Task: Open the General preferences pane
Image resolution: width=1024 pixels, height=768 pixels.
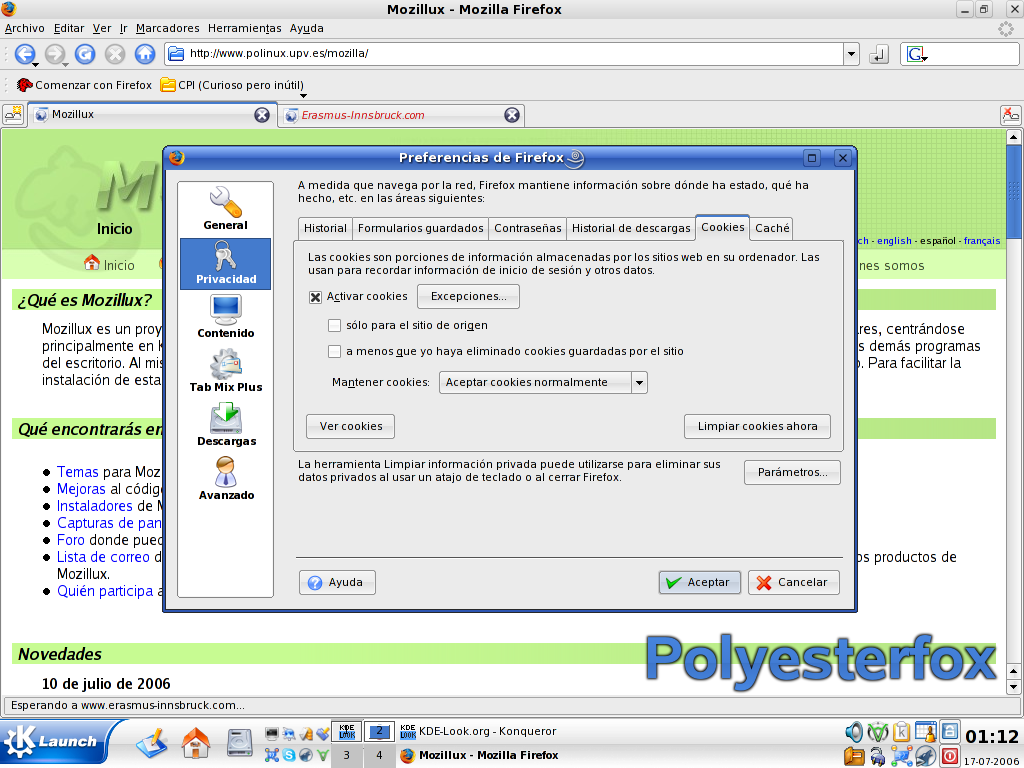Action: (x=225, y=208)
